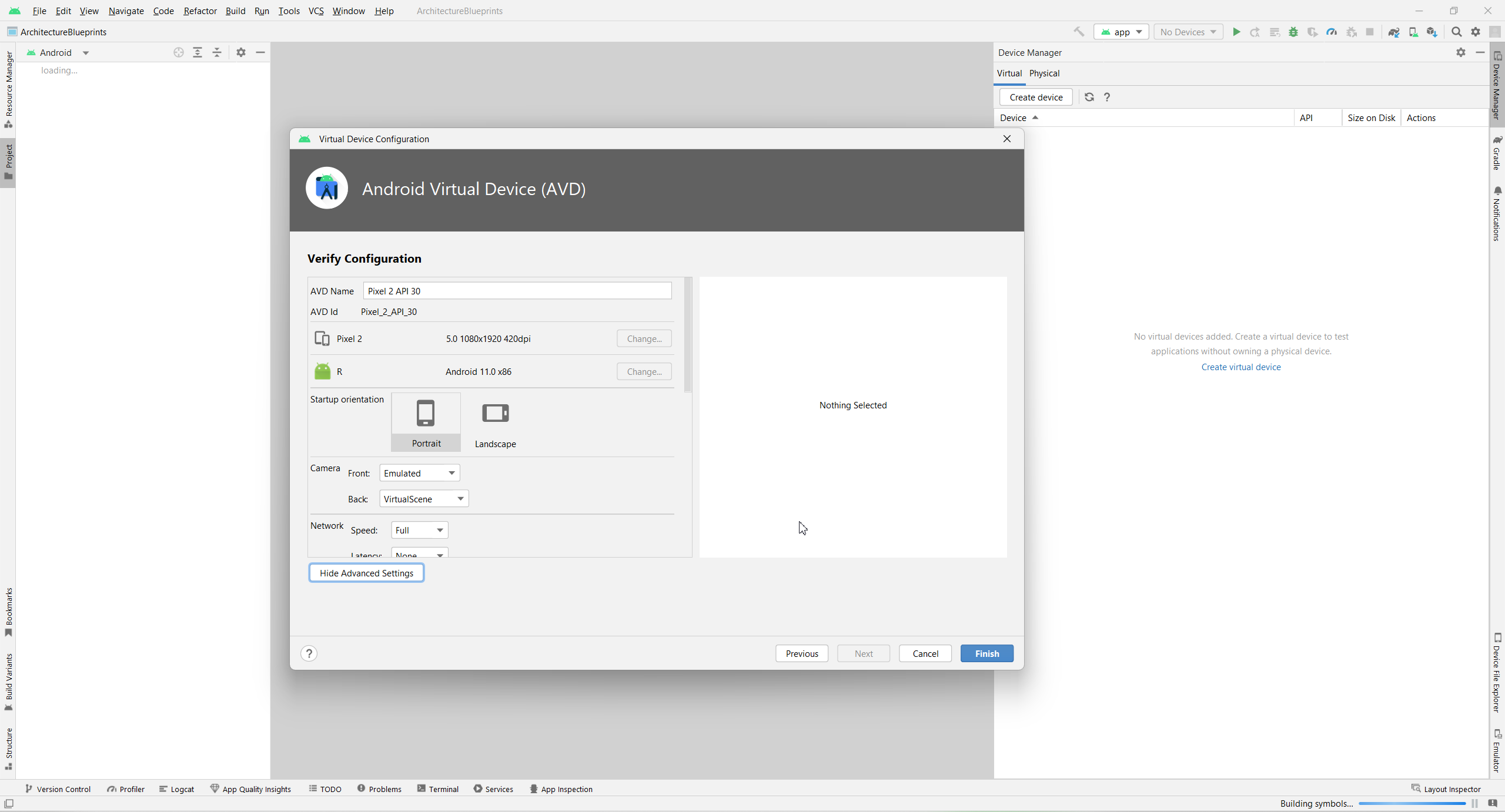The width and height of the screenshot is (1505, 812).
Task: Open the Profile app gauge icon
Action: [x=1332, y=32]
